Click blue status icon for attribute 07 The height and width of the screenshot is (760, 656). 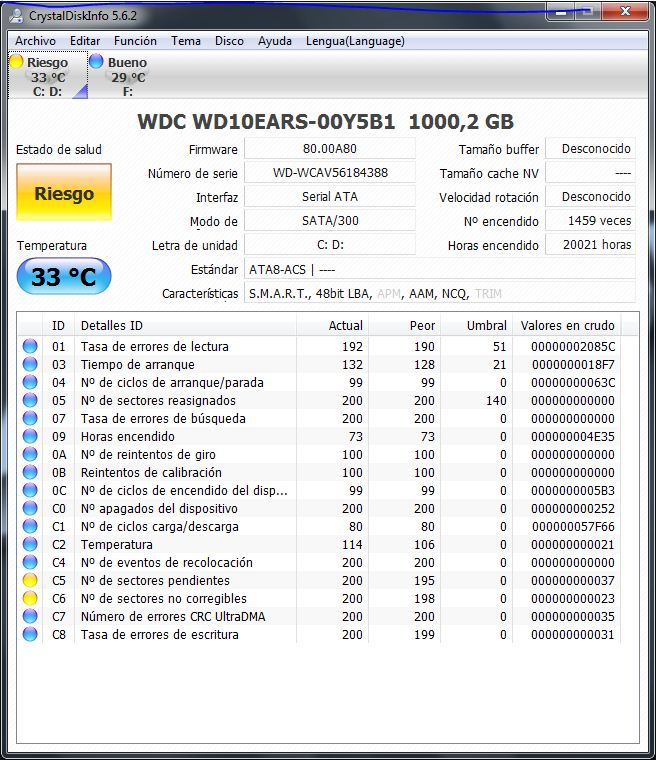30,418
